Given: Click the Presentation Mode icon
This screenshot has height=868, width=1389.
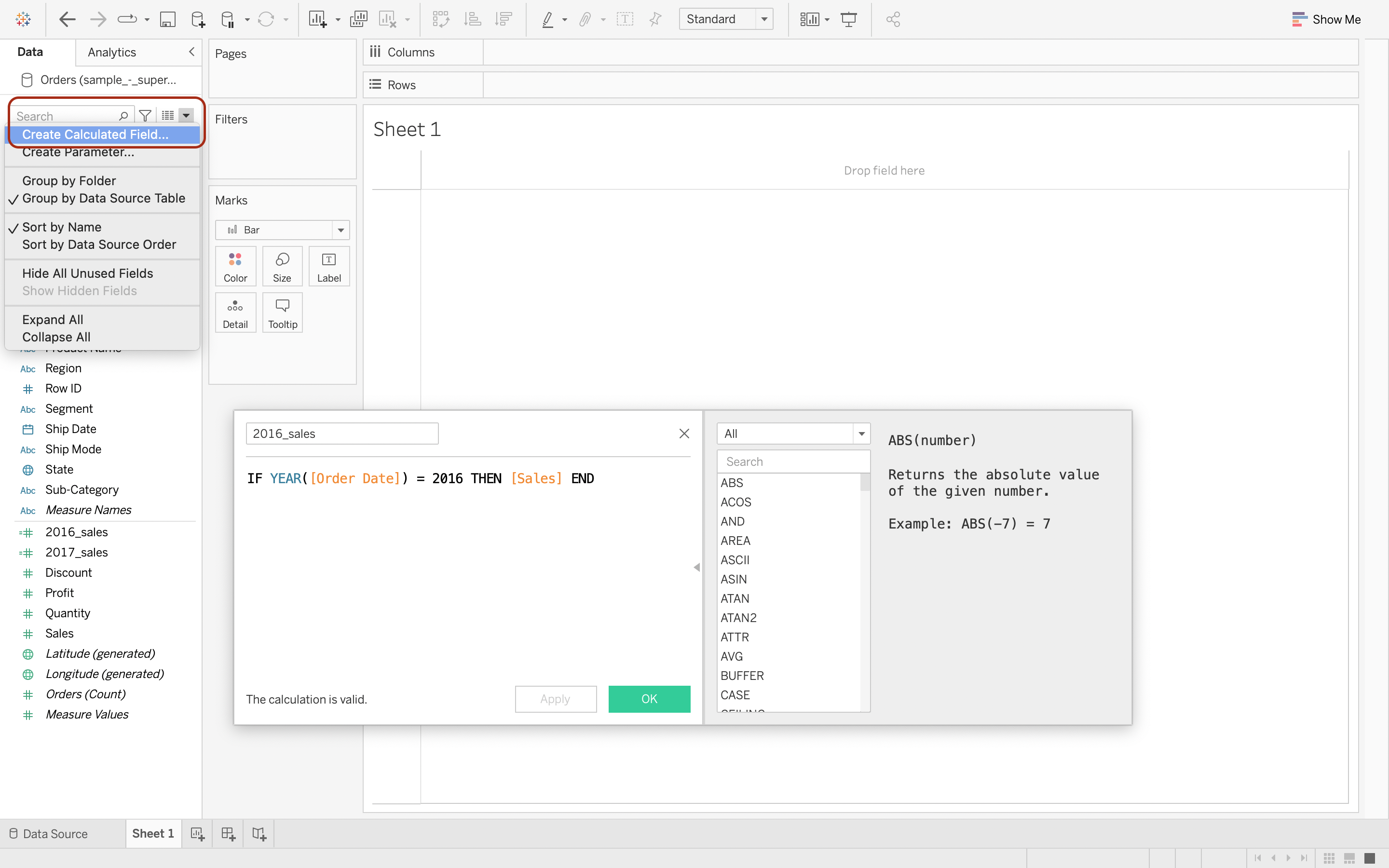Looking at the screenshot, I should [848, 19].
